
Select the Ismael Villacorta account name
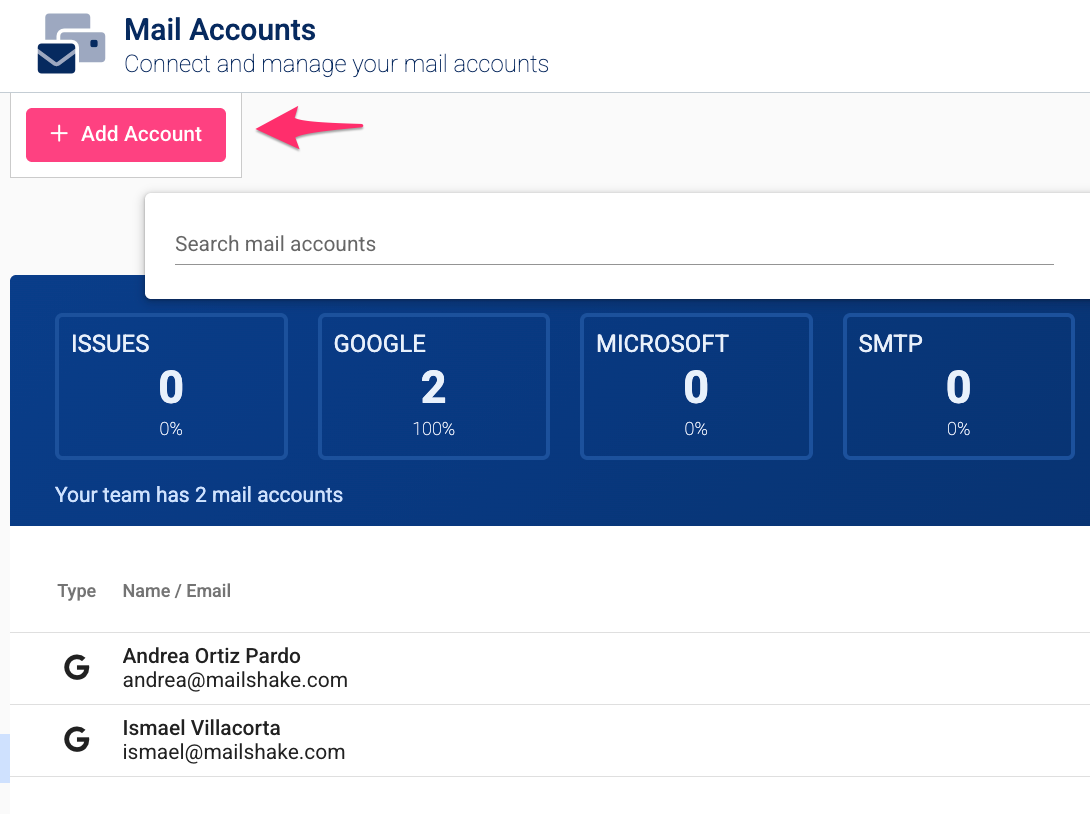pyautogui.click(x=202, y=728)
